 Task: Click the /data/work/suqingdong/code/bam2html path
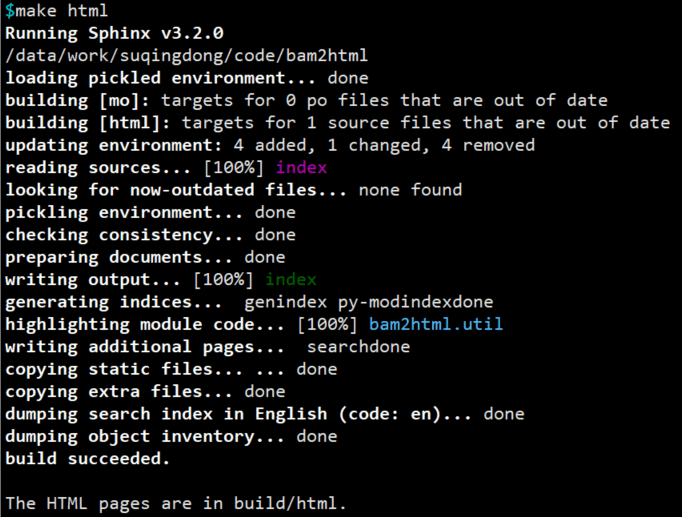[187, 56]
